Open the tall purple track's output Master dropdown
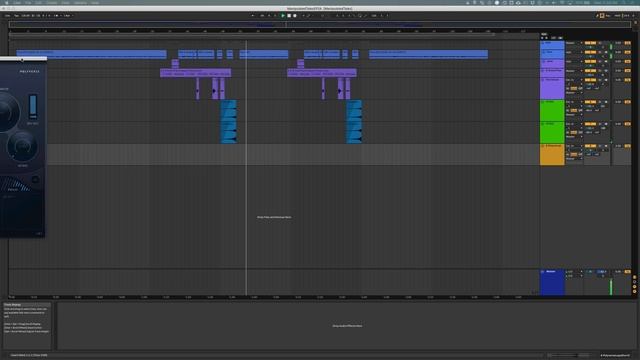The height and width of the screenshot is (360, 640). click(573, 93)
